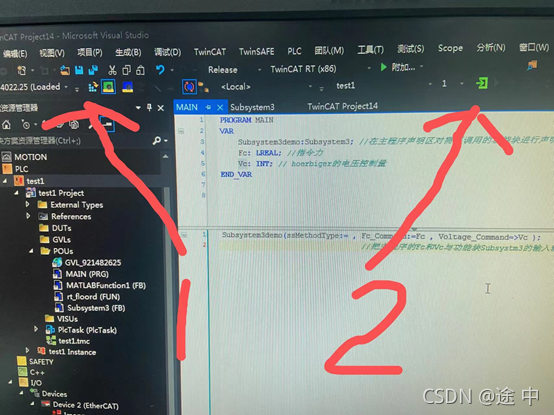The image size is (554, 415).
Task: Switch to the Subsystem3 tab
Action: point(252,107)
